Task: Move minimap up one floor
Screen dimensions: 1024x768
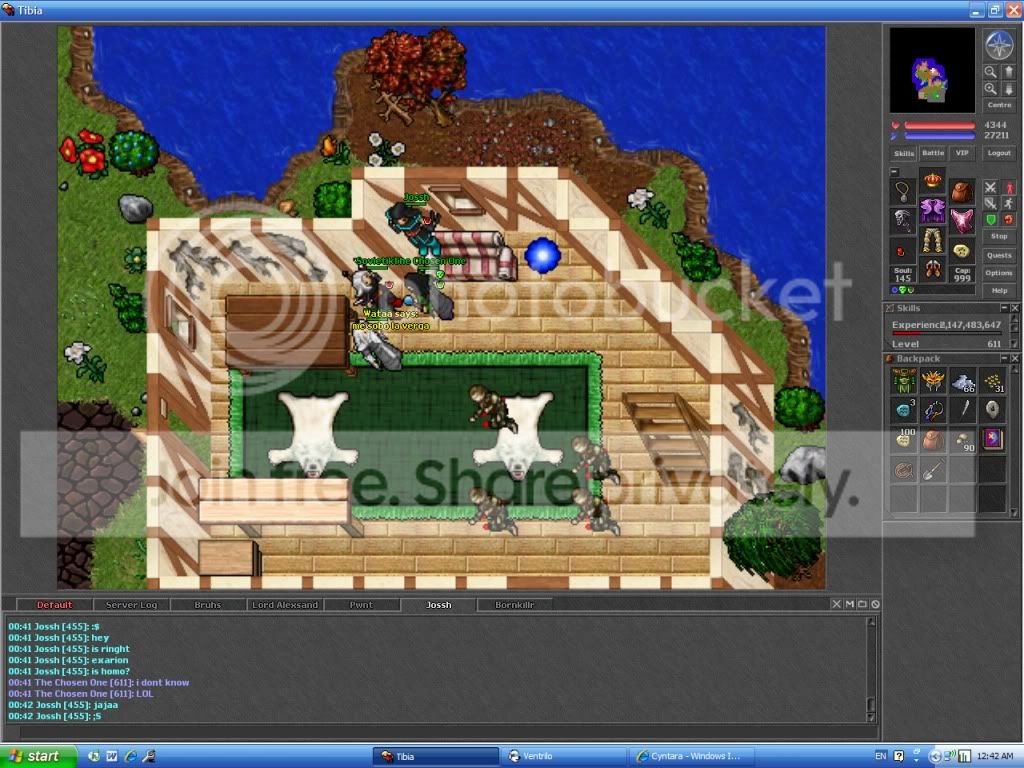Action: [1008, 72]
